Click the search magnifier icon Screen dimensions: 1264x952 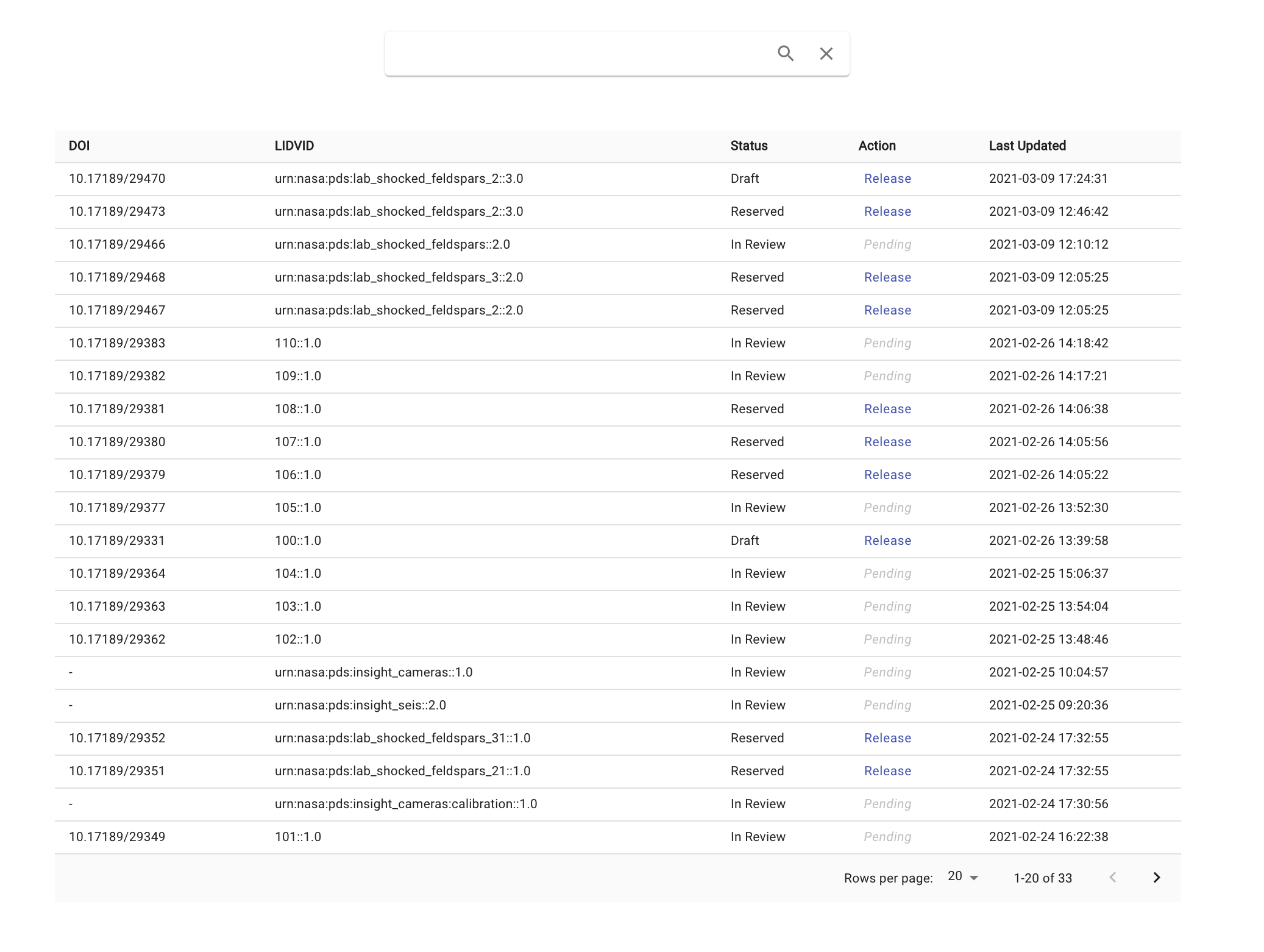[x=787, y=54]
